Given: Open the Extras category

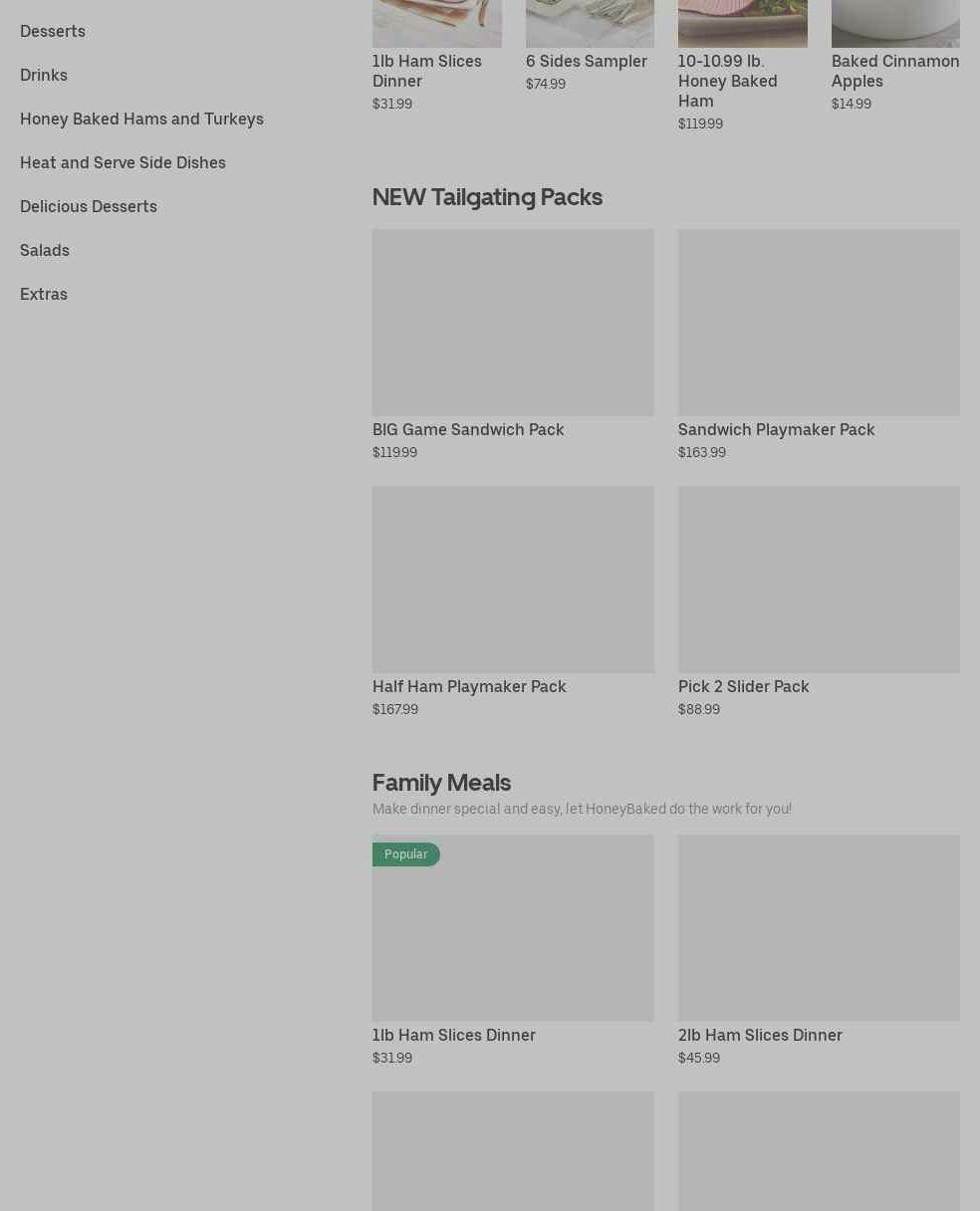Looking at the screenshot, I should pyautogui.click(x=44, y=294).
